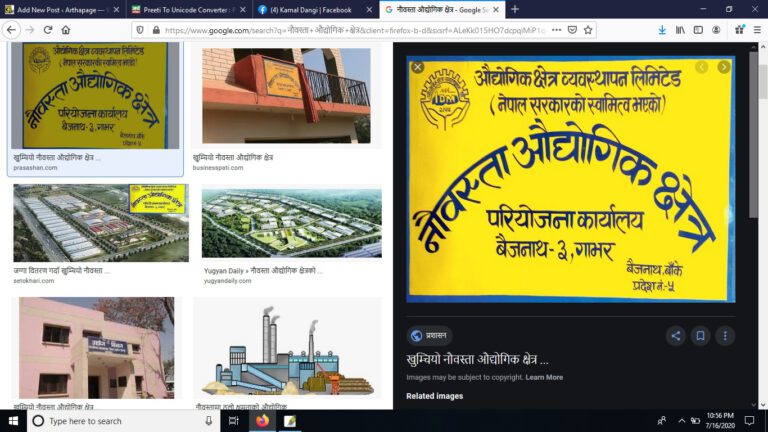Open the page actions three-dot menu
Screen dimensions: 768x432
coord(556,30)
